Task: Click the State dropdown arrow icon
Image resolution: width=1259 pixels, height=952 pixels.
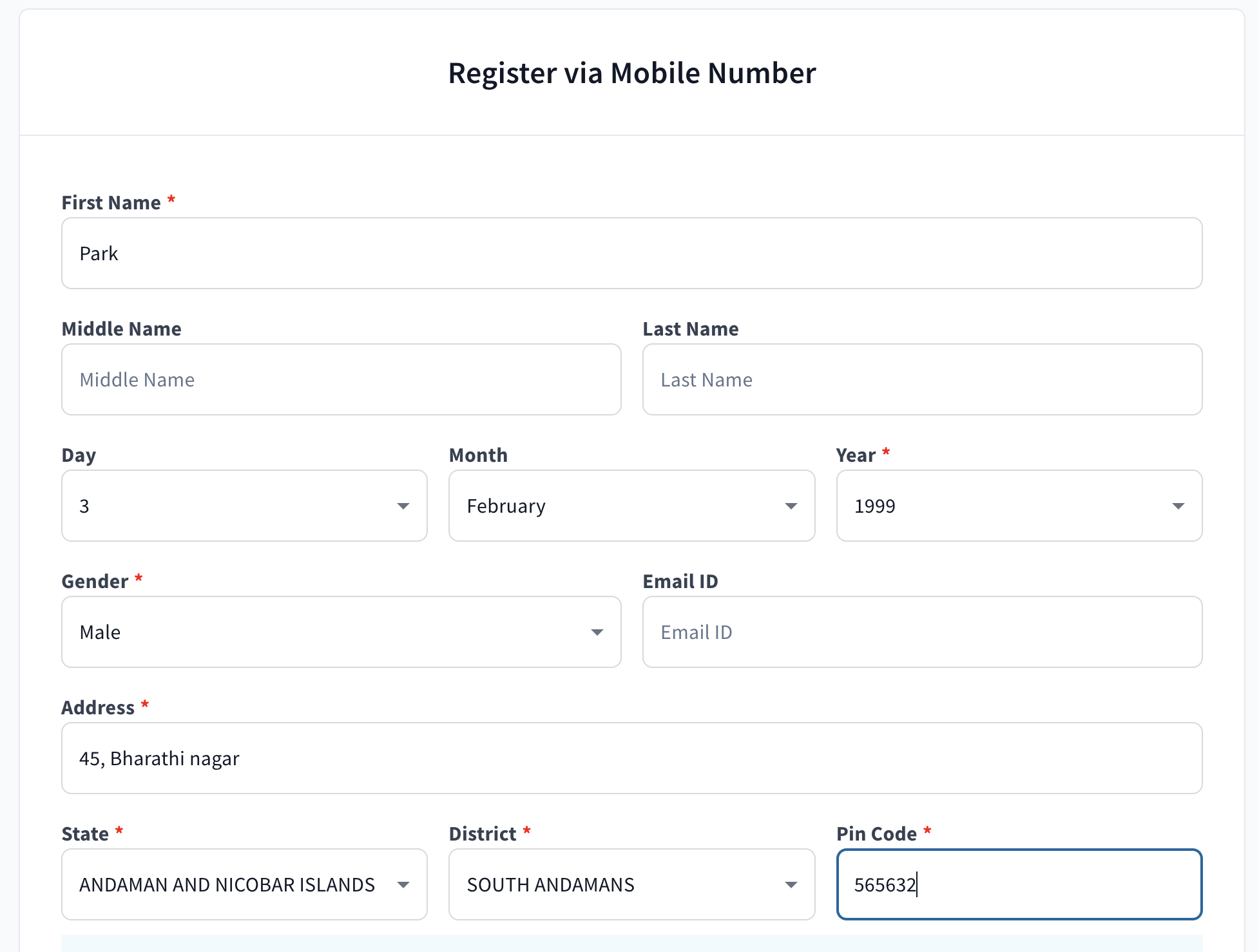Action: click(x=403, y=885)
